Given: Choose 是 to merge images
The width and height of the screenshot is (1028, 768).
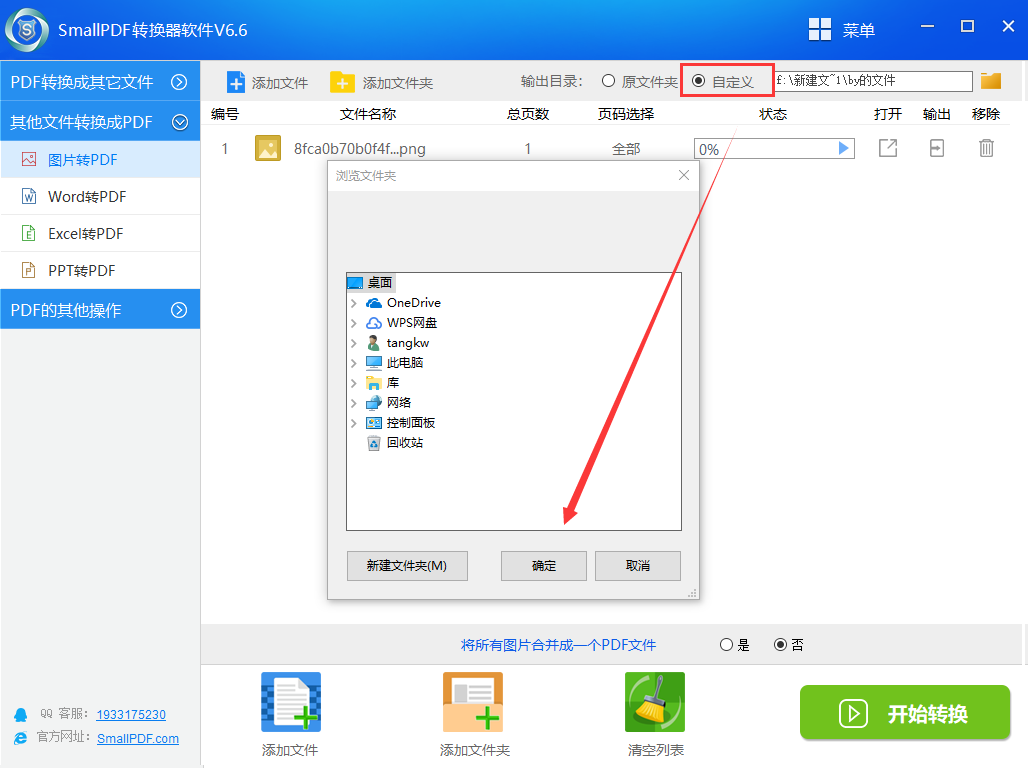Looking at the screenshot, I should pyautogui.click(x=726, y=645).
